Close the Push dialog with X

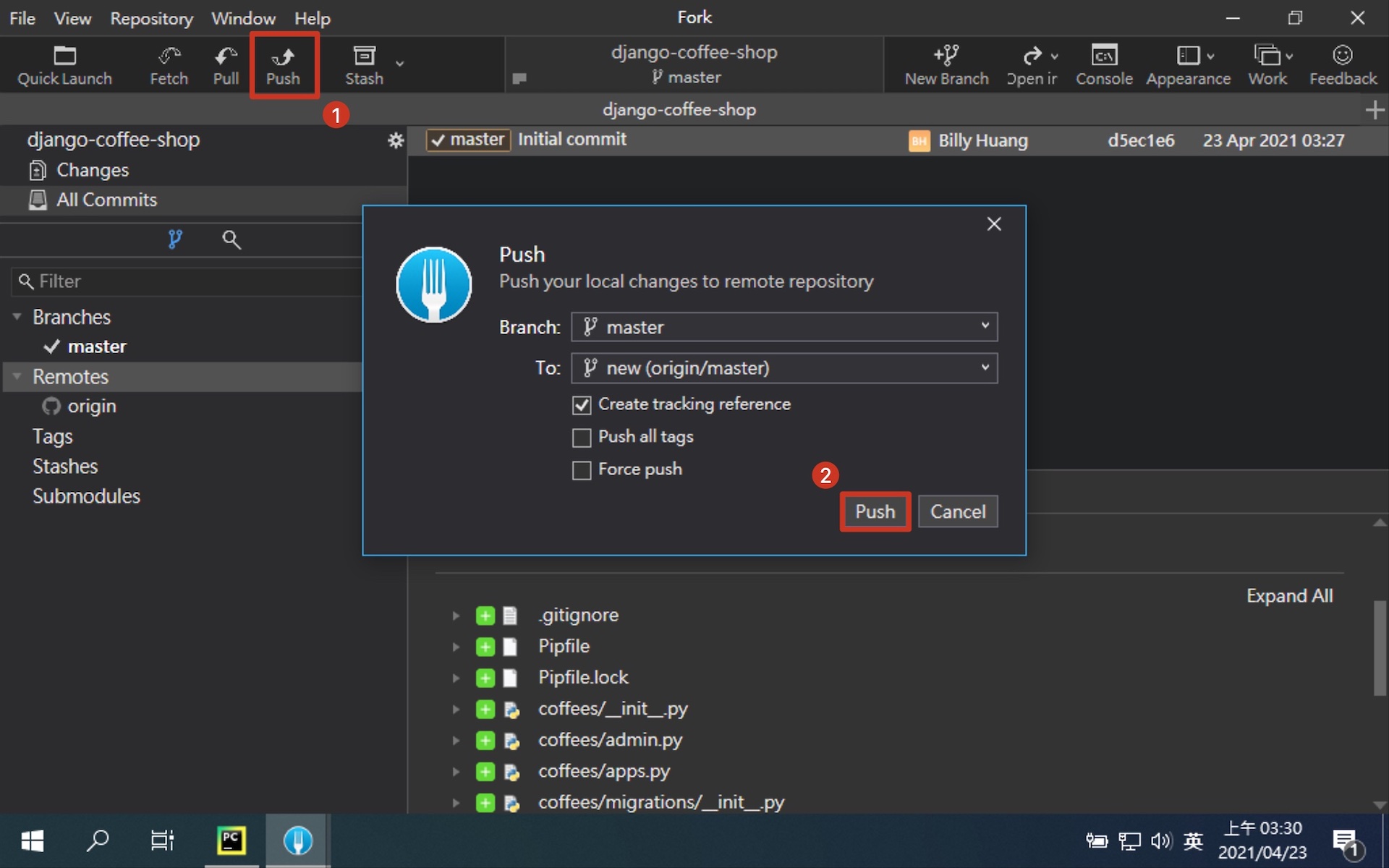[994, 224]
